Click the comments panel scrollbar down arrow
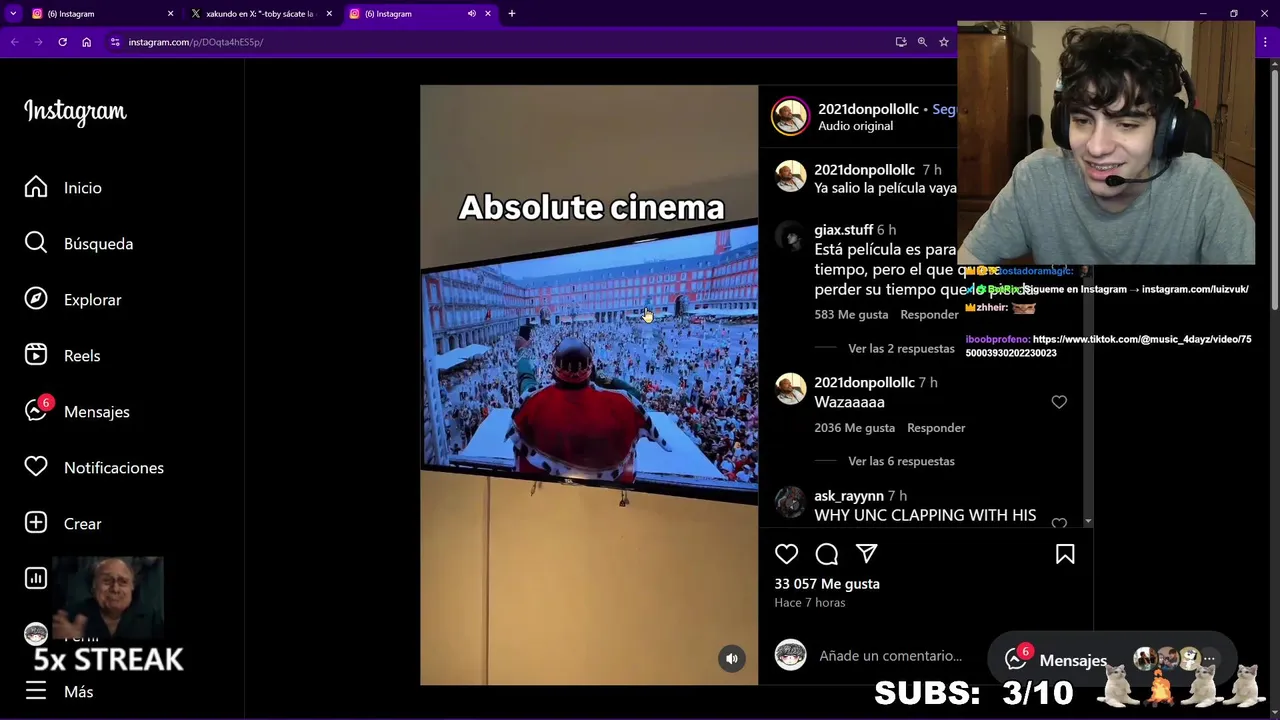The image size is (1280, 720). coord(1088,522)
